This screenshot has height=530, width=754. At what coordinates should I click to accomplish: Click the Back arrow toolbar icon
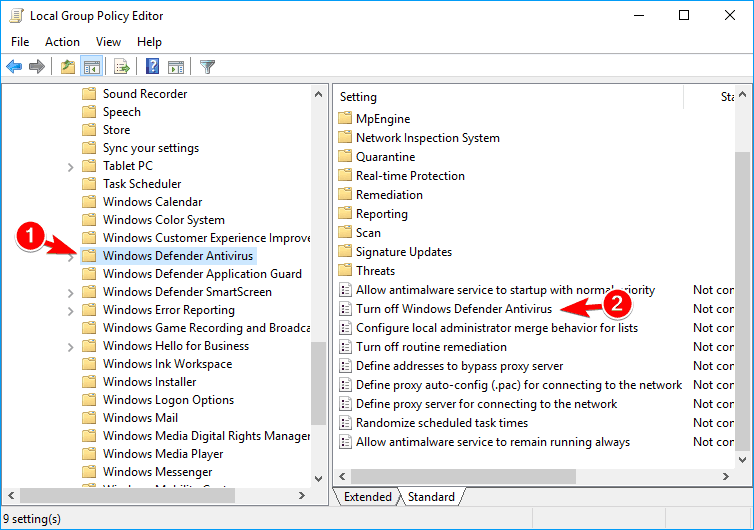click(14, 66)
